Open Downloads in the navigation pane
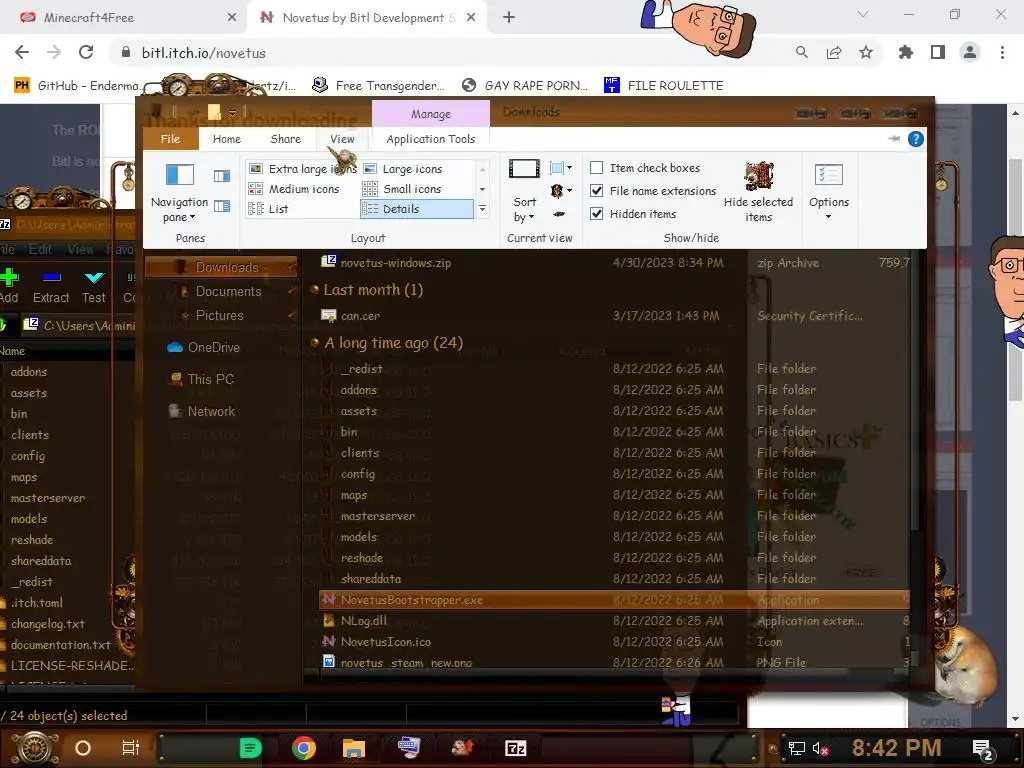This screenshot has width=1024, height=768. (x=221, y=267)
